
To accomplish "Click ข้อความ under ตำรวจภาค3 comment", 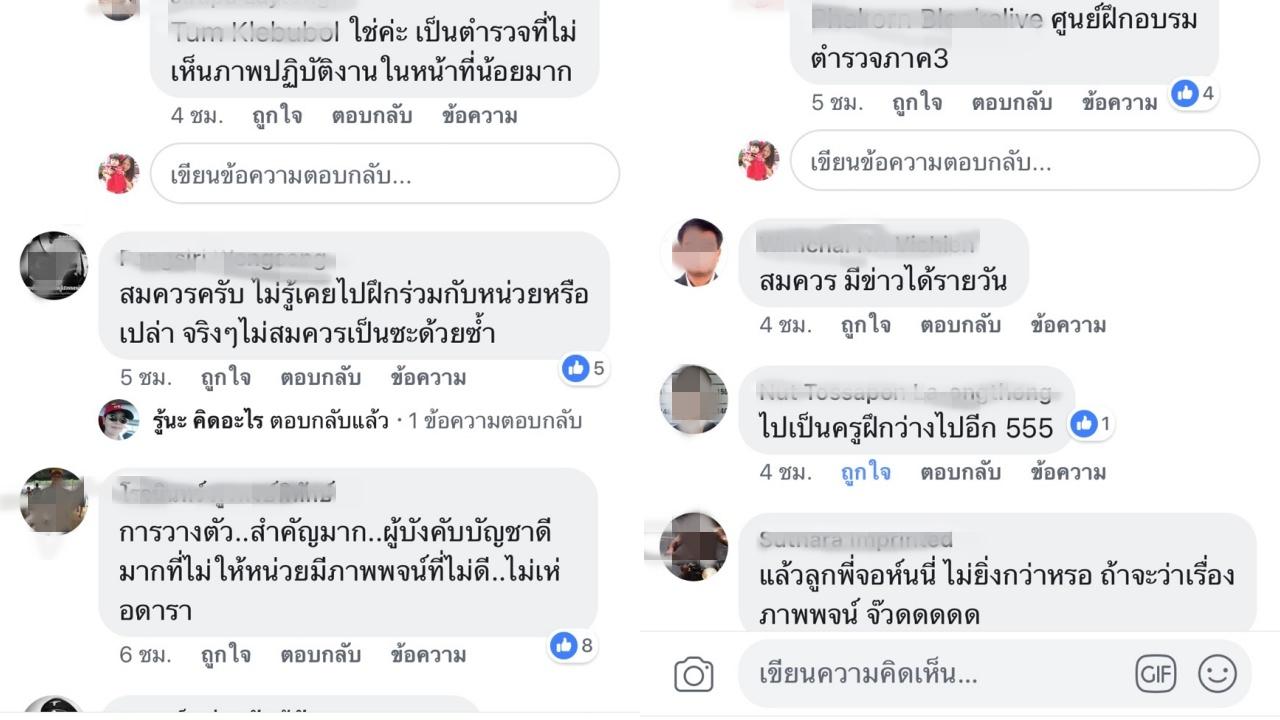I will tap(1119, 102).
